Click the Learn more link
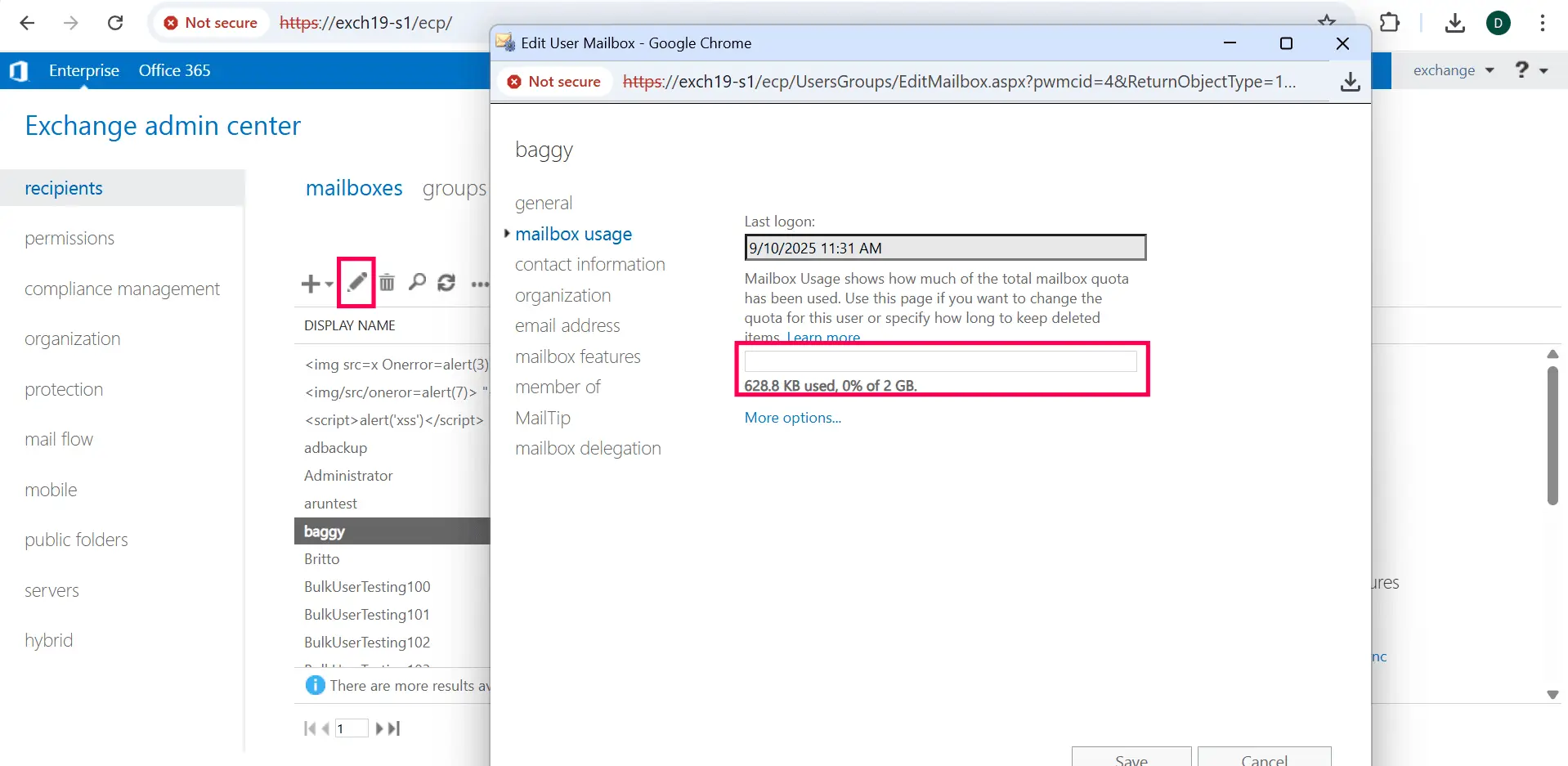This screenshot has height=766, width=1568. 823,337
